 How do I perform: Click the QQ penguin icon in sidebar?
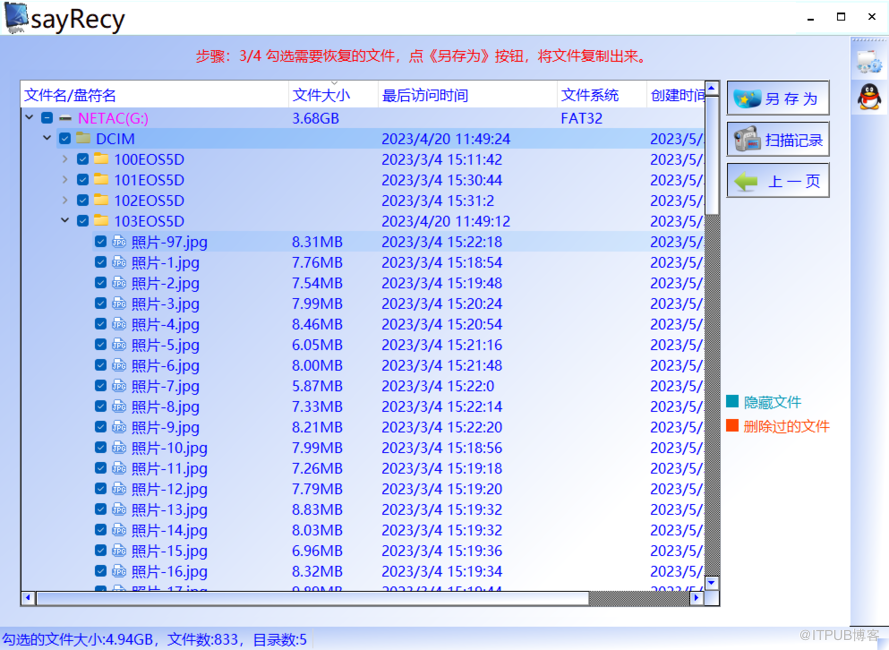coord(869,96)
